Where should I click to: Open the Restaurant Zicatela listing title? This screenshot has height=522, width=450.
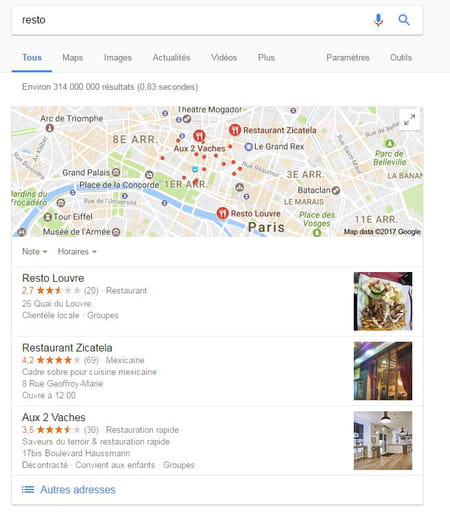pos(67,348)
